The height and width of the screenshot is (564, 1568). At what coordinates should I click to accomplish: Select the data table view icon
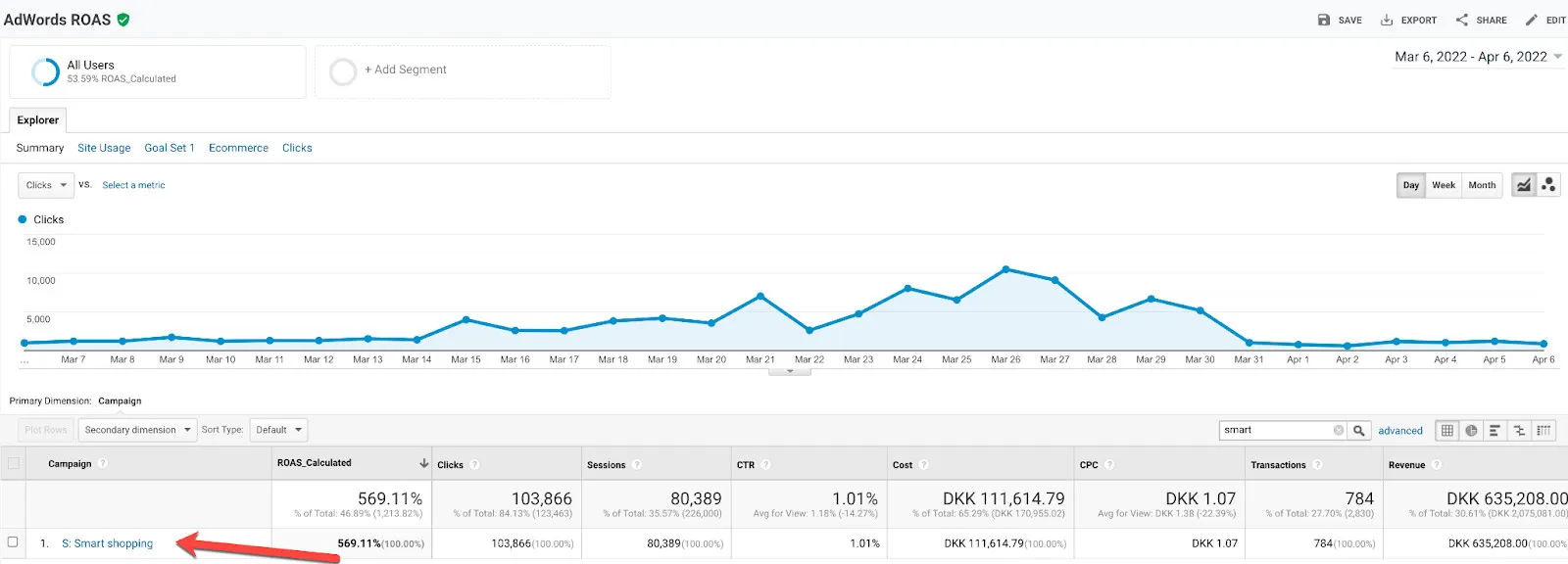1447,431
